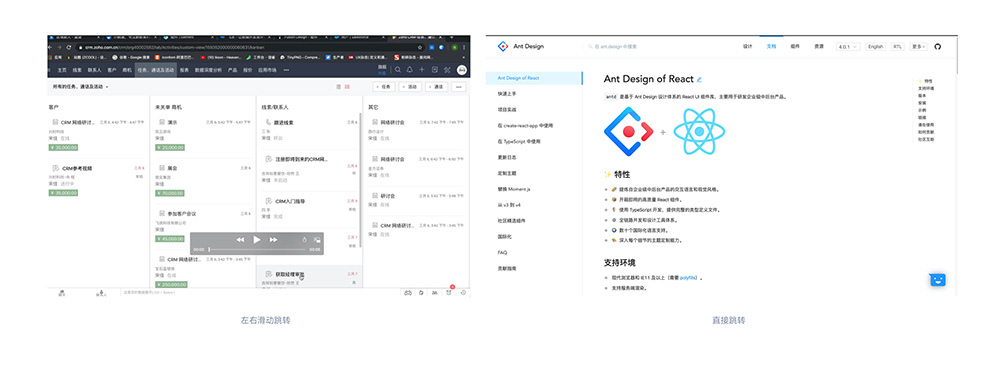Select the 组件 tab in Ant Design header
This screenshot has width=1000, height=367.
[x=795, y=47]
